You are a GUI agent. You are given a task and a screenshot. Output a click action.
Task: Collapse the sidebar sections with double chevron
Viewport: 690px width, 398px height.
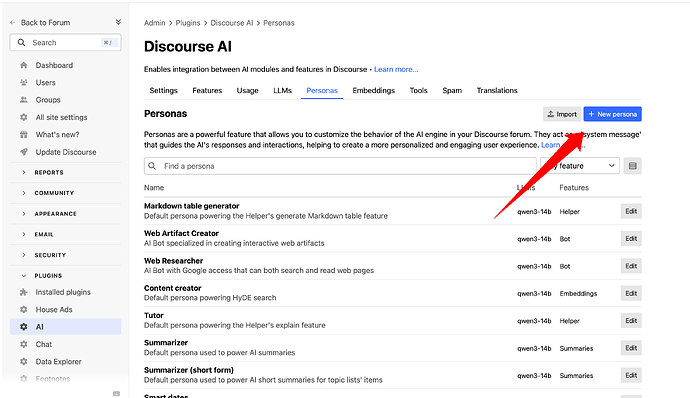(x=118, y=22)
